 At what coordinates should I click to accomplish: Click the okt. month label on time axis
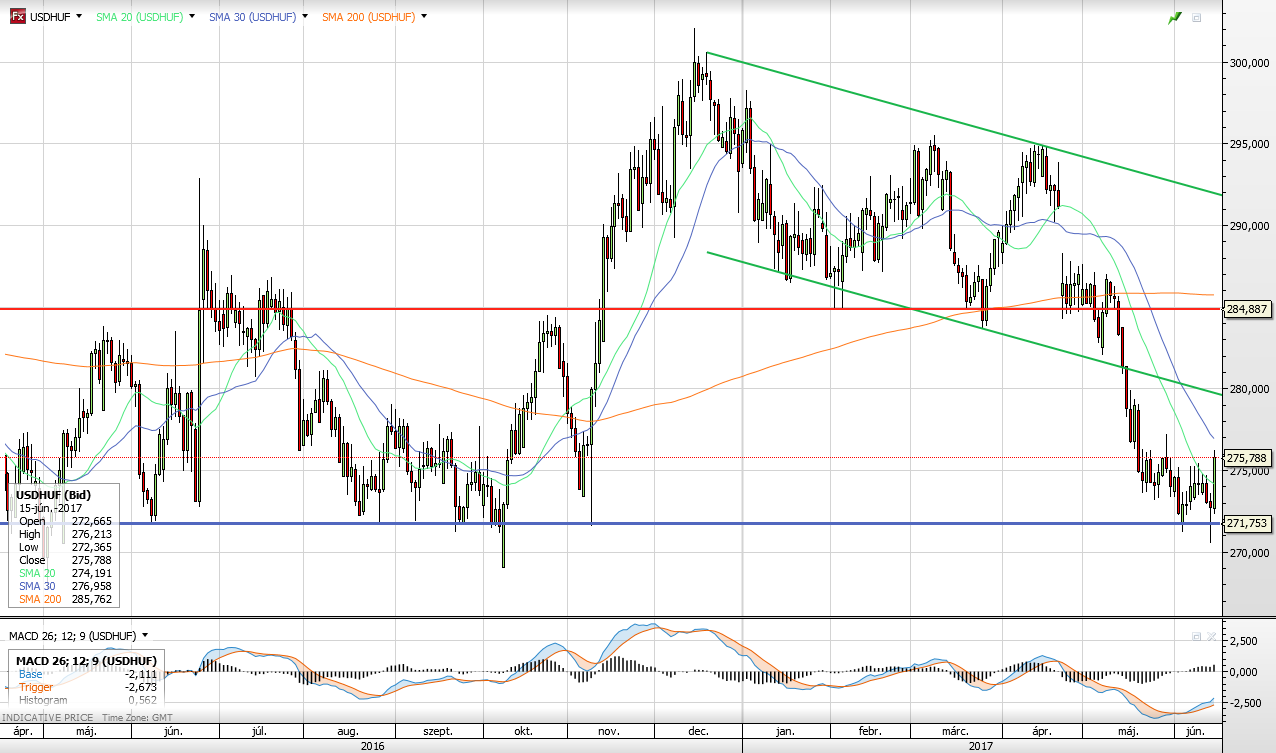coord(523,732)
